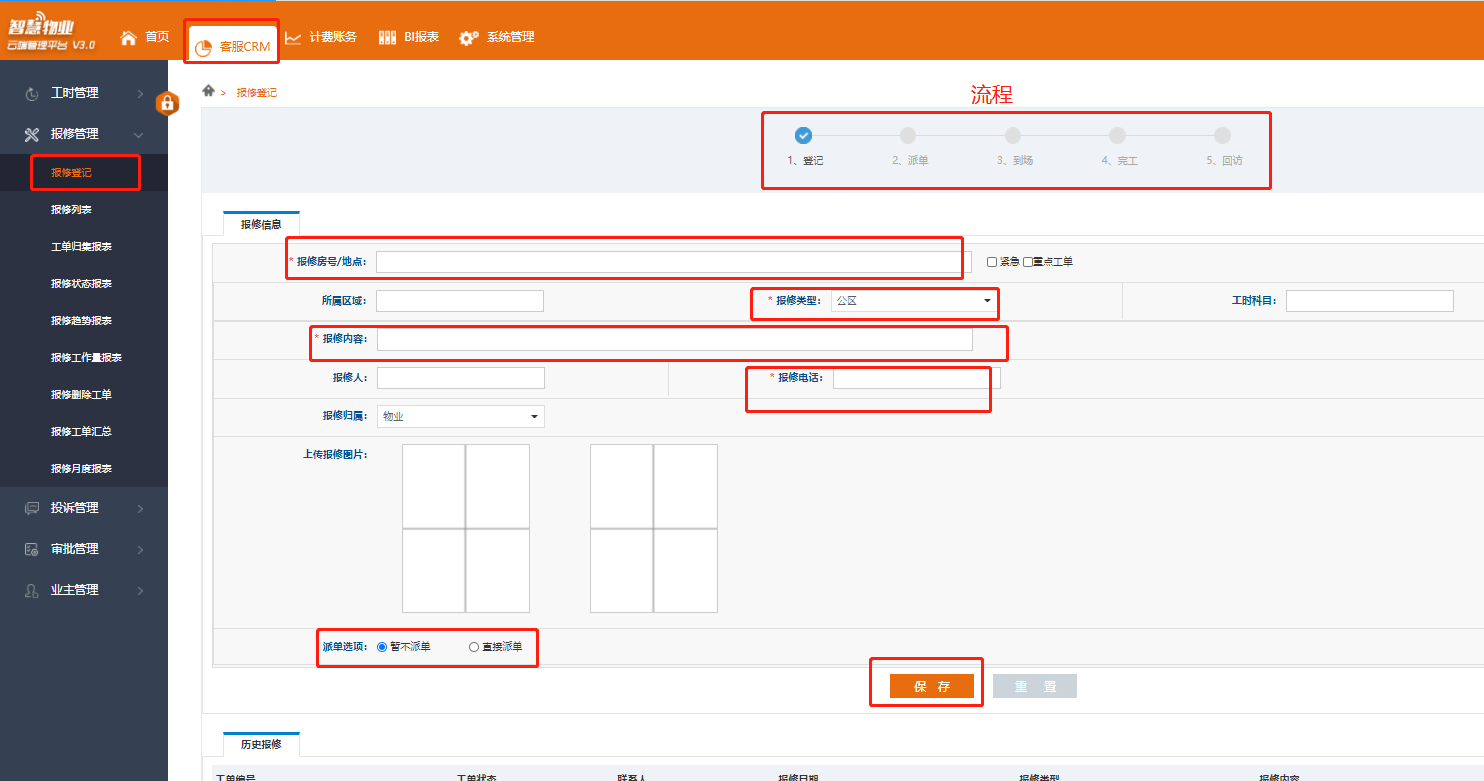The height and width of the screenshot is (781, 1484).
Task: Open the 报修归属 dropdown showing 物业
Action: (x=461, y=416)
